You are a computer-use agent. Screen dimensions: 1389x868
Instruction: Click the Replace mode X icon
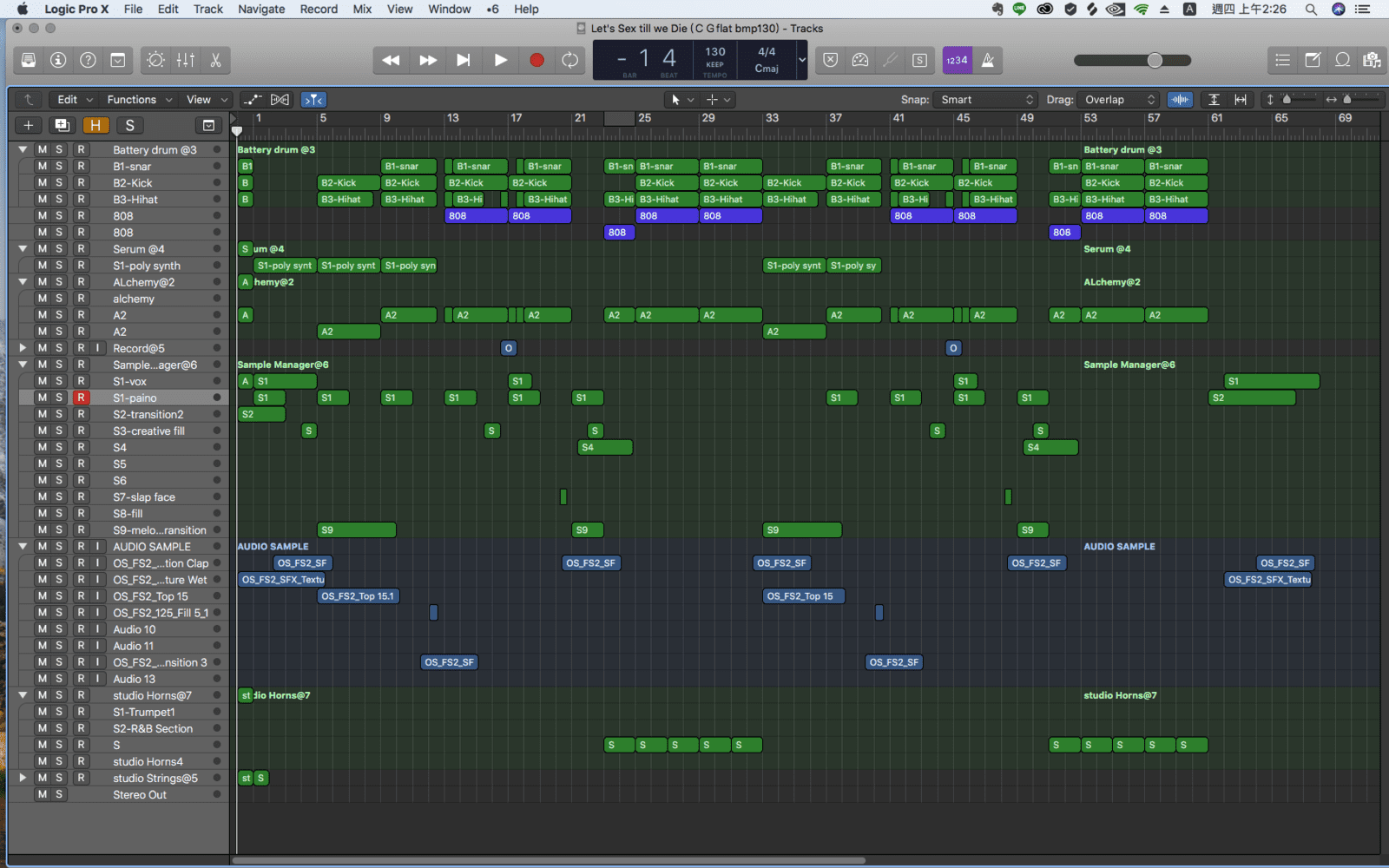(831, 60)
